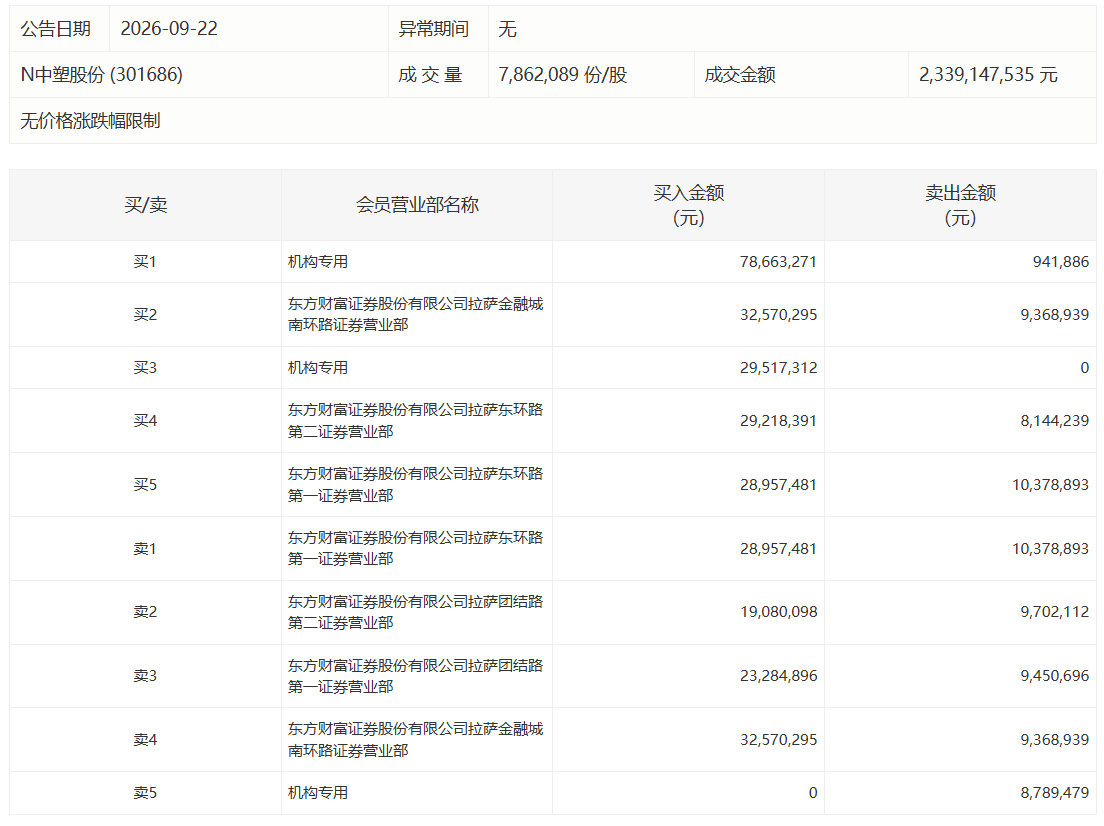This screenshot has height=826, width=1104.
Task: Select the 买4 row label
Action: pos(145,421)
